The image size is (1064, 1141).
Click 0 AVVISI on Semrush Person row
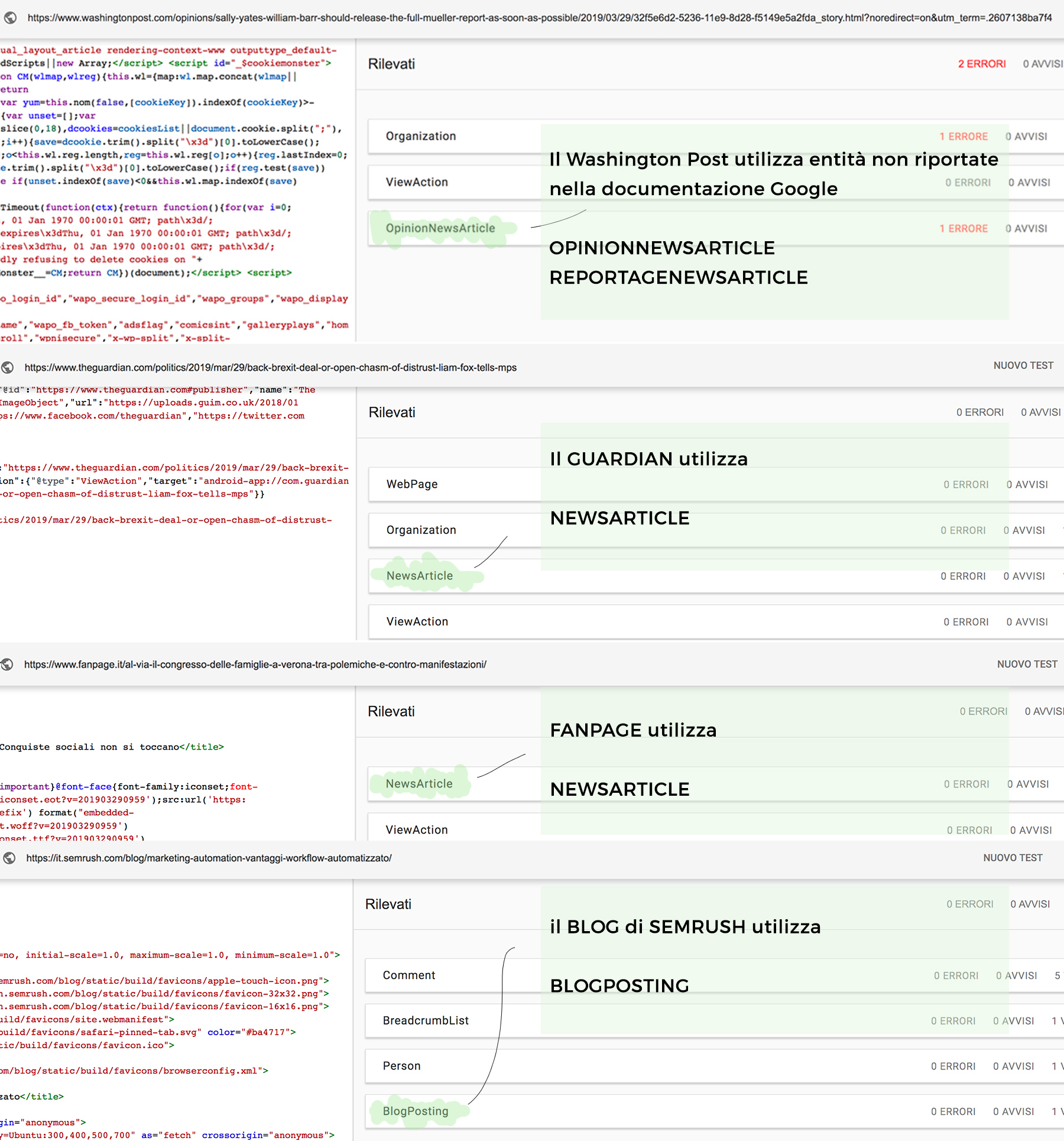[1013, 1067]
